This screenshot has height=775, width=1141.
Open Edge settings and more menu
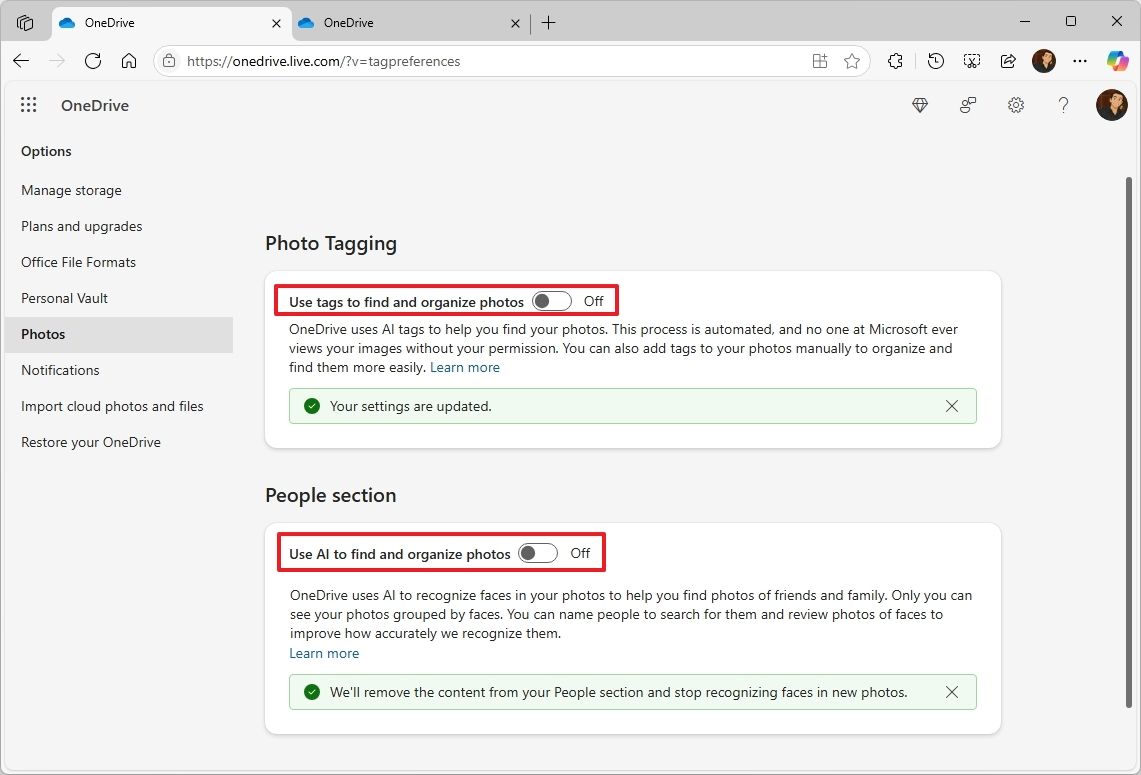[x=1080, y=61]
